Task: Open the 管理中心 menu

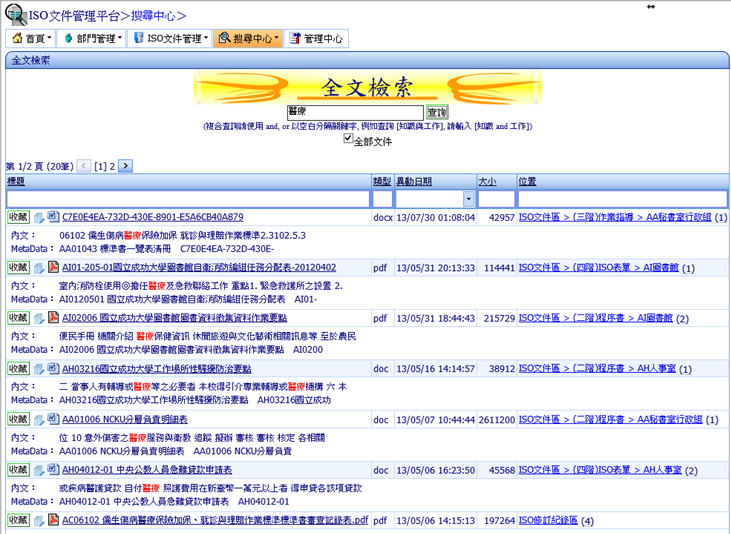Action: (x=317, y=38)
